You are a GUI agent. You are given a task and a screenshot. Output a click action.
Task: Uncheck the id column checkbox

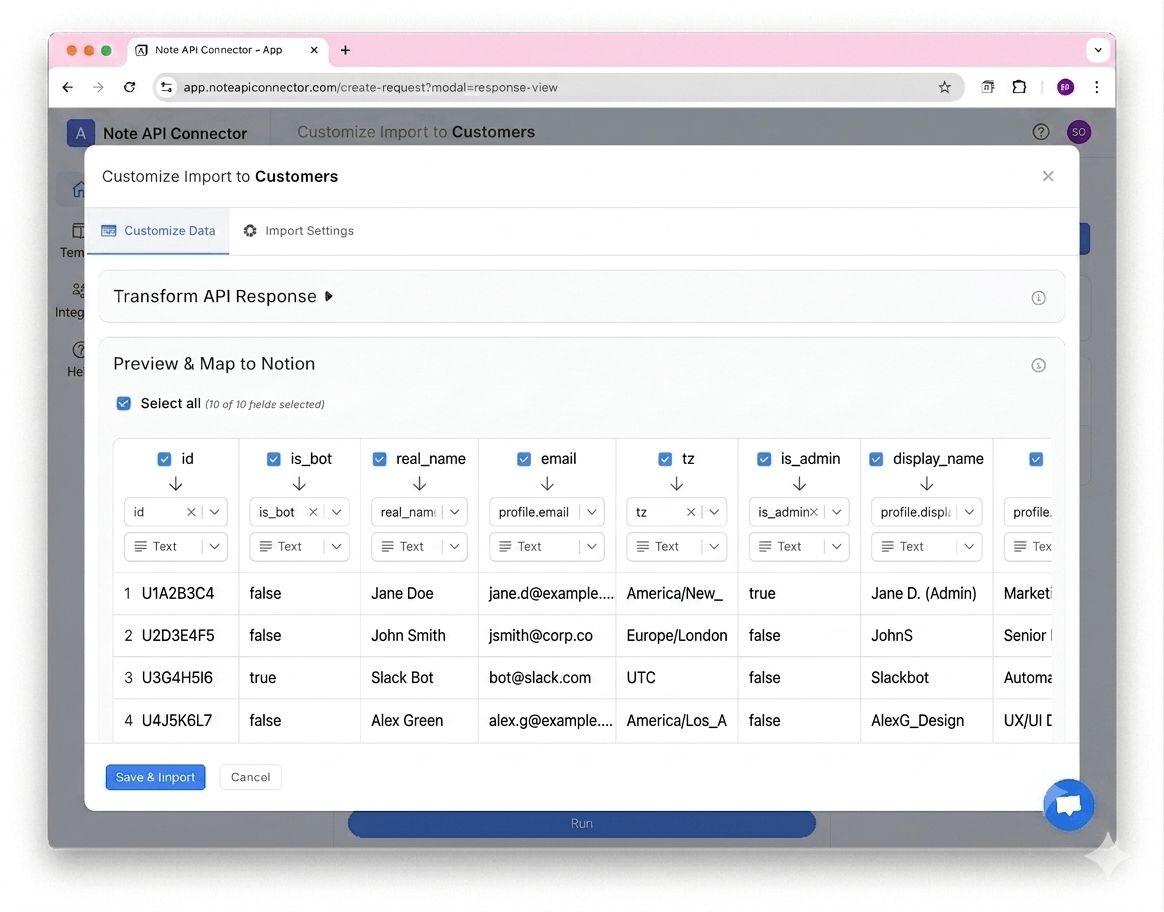[x=164, y=459]
